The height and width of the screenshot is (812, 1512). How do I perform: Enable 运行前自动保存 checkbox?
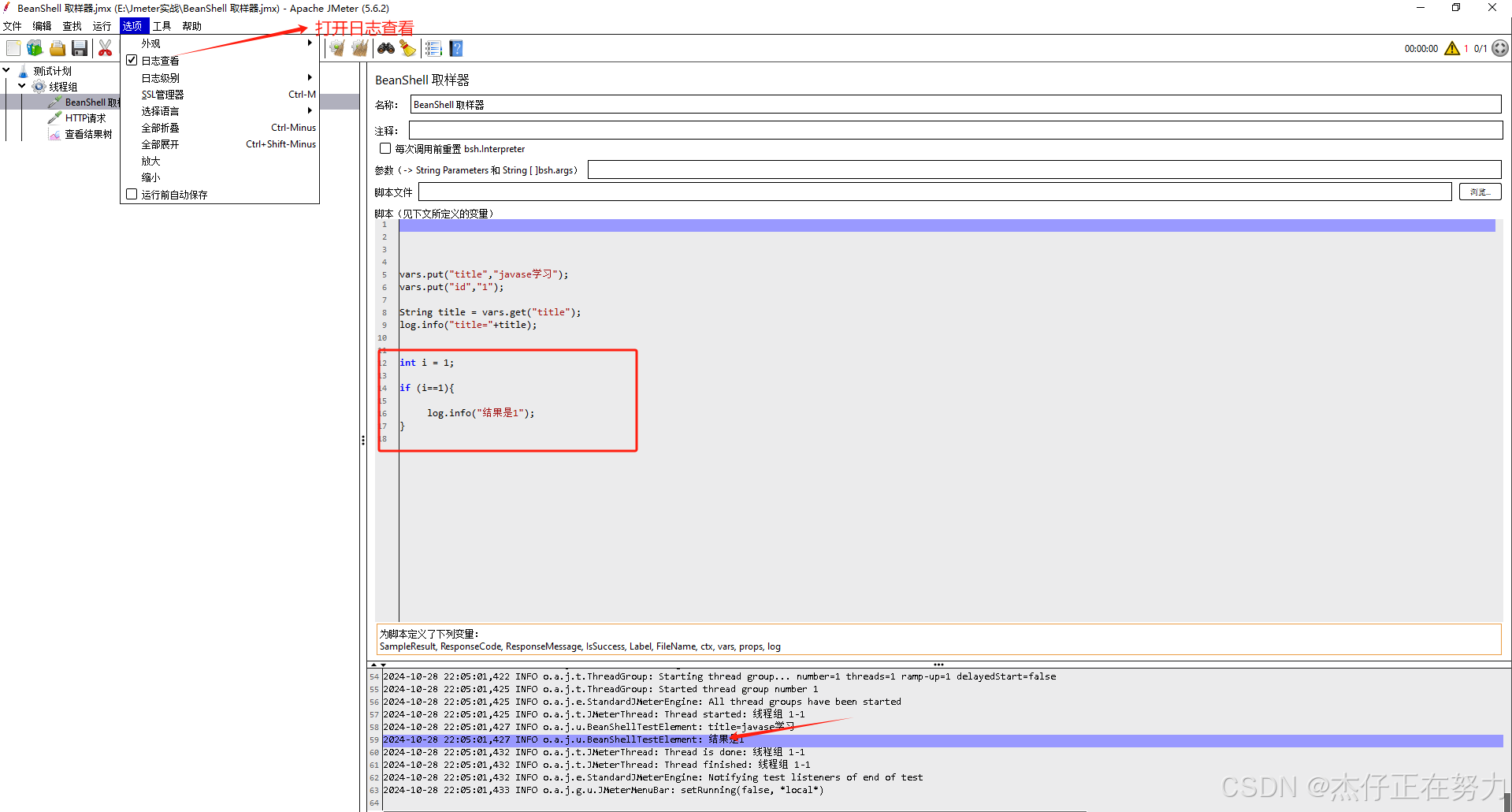click(x=132, y=194)
